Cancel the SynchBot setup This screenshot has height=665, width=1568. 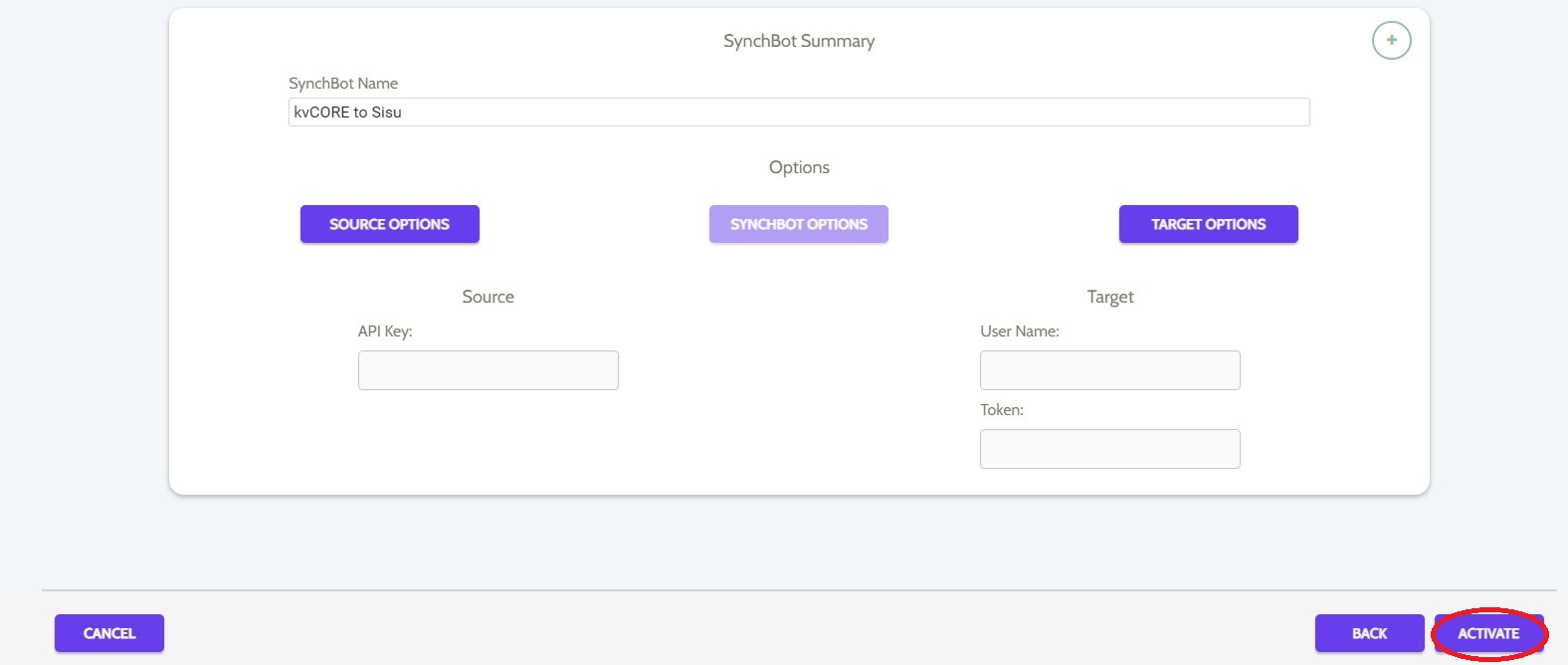109,633
